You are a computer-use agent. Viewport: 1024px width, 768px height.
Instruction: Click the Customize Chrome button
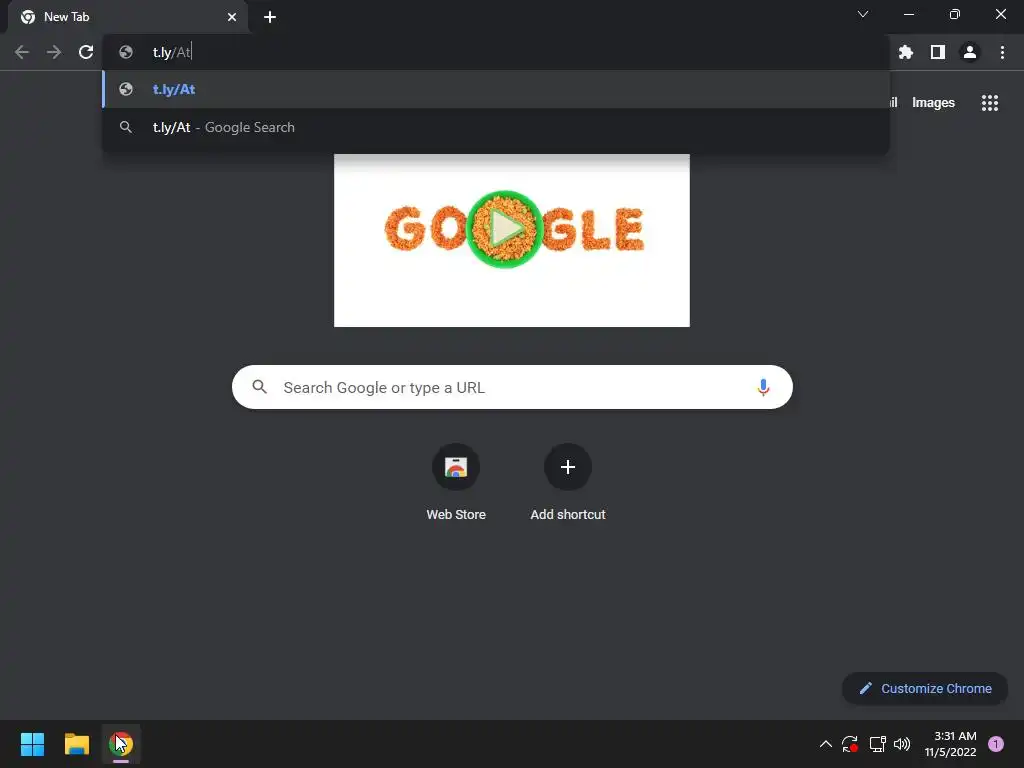[925, 688]
